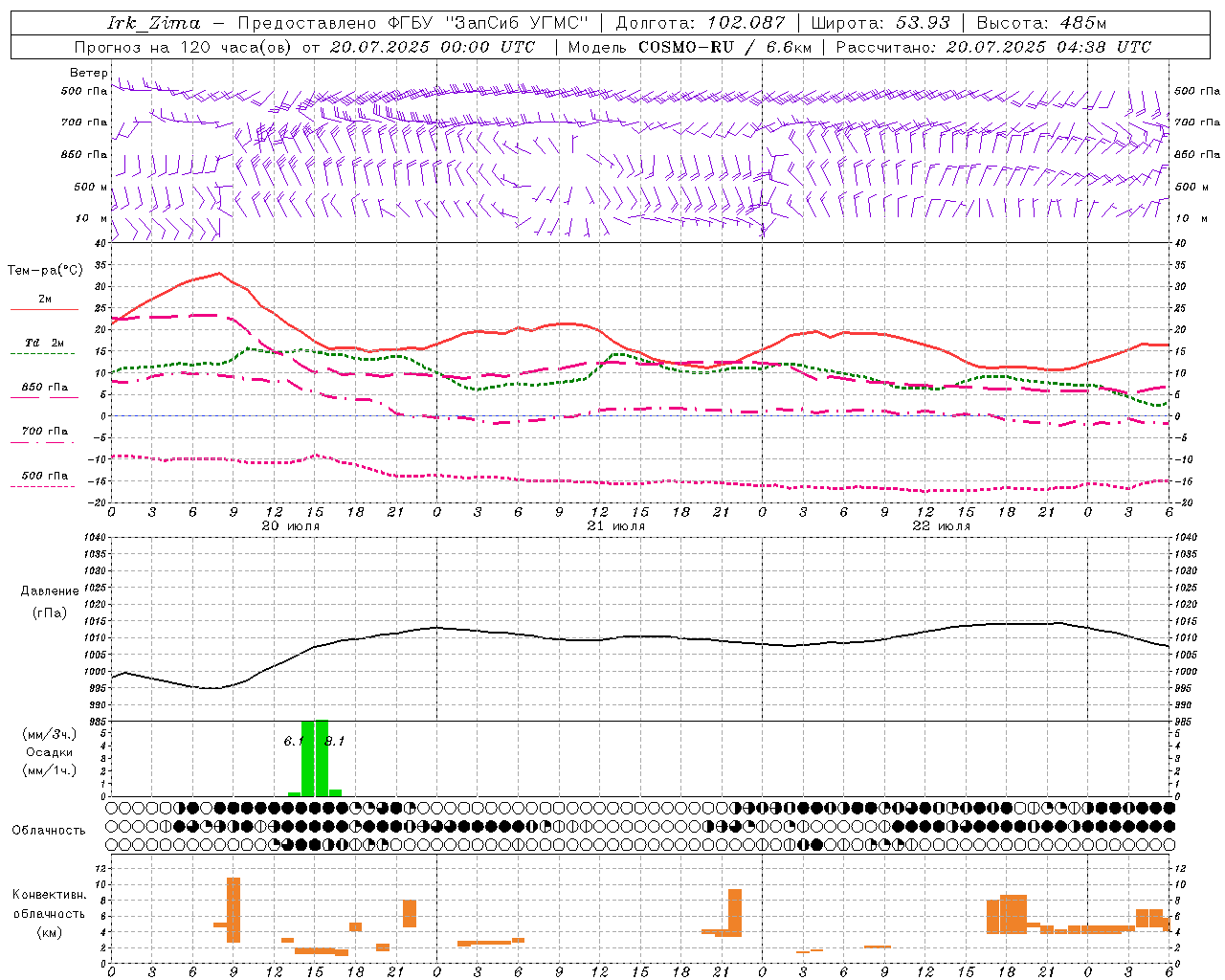Click the Конвективн. облачность label

(49, 904)
